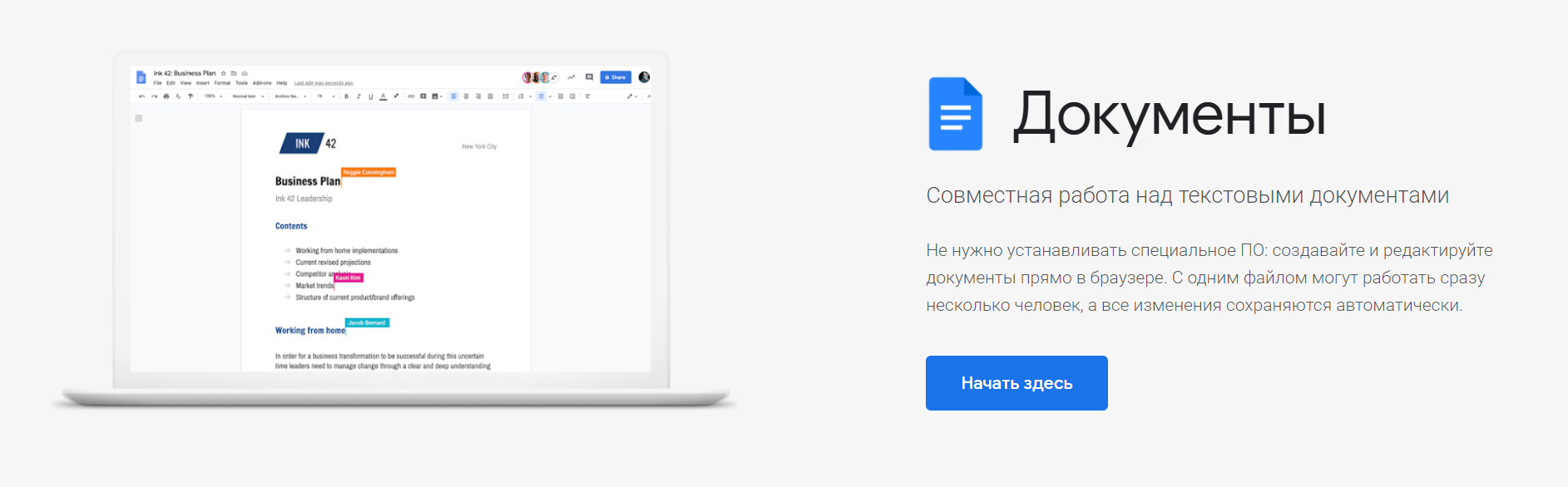The height and width of the screenshot is (487, 1568).
Task: Click the collaborator avatars group
Action: tap(541, 77)
